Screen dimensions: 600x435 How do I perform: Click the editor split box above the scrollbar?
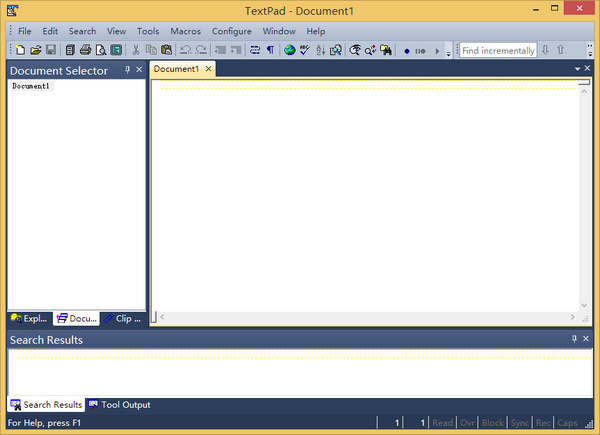pos(584,83)
